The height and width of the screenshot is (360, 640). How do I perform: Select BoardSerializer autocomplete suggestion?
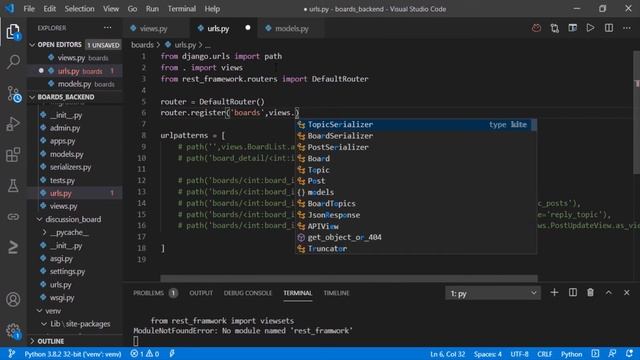pyautogui.click(x=416, y=136)
